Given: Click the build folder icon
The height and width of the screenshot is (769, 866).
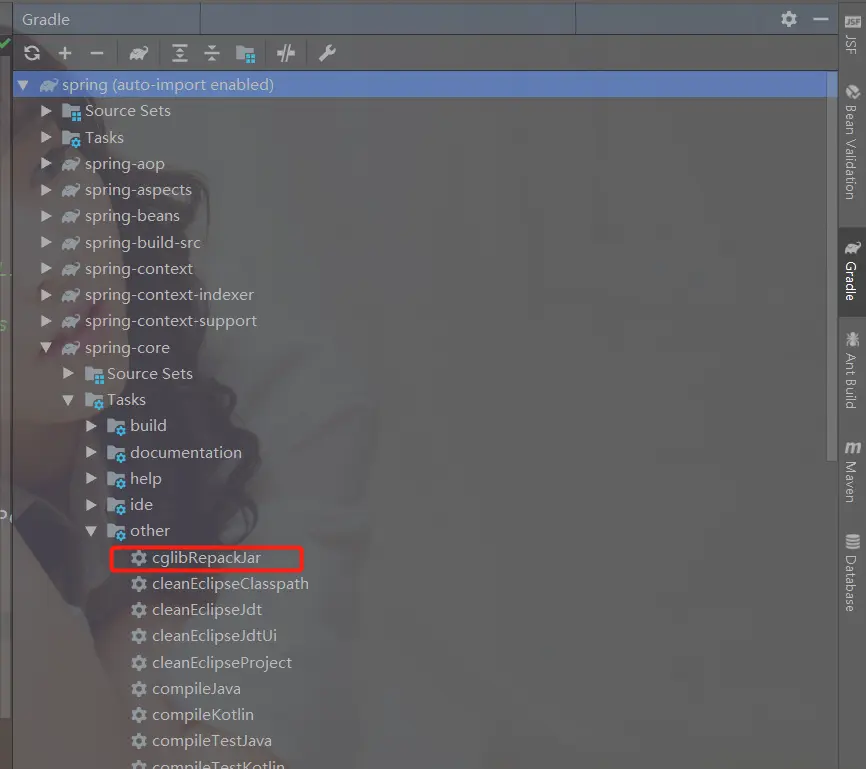Looking at the screenshot, I should [116, 426].
